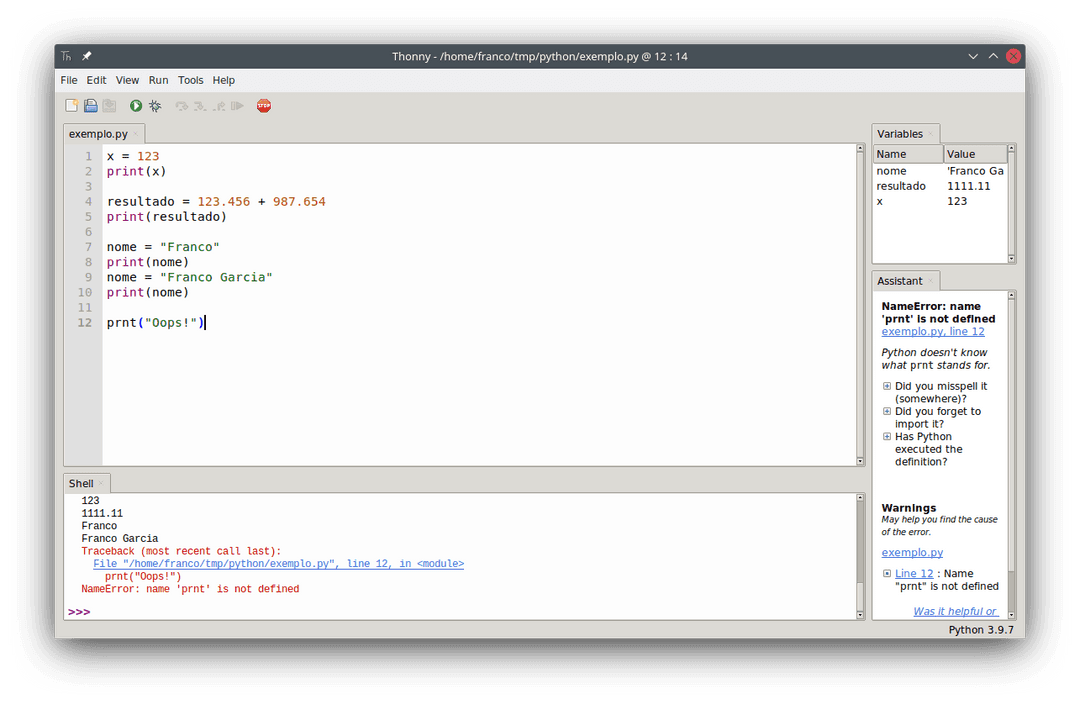Expand the Line 12 warning details
Viewport: 1080px width, 703px height.
coord(890,573)
